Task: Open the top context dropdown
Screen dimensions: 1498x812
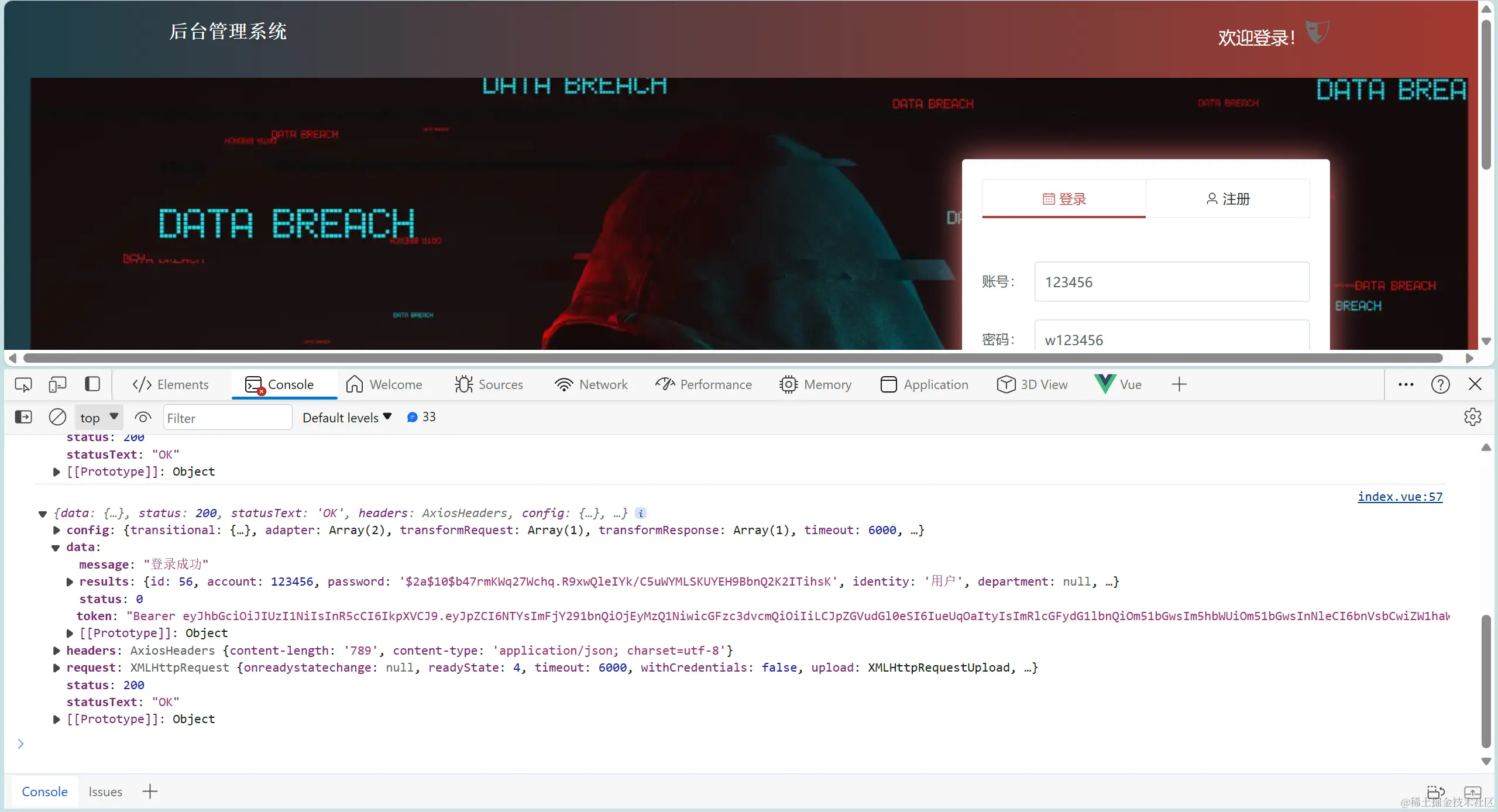Action: pyautogui.click(x=99, y=418)
